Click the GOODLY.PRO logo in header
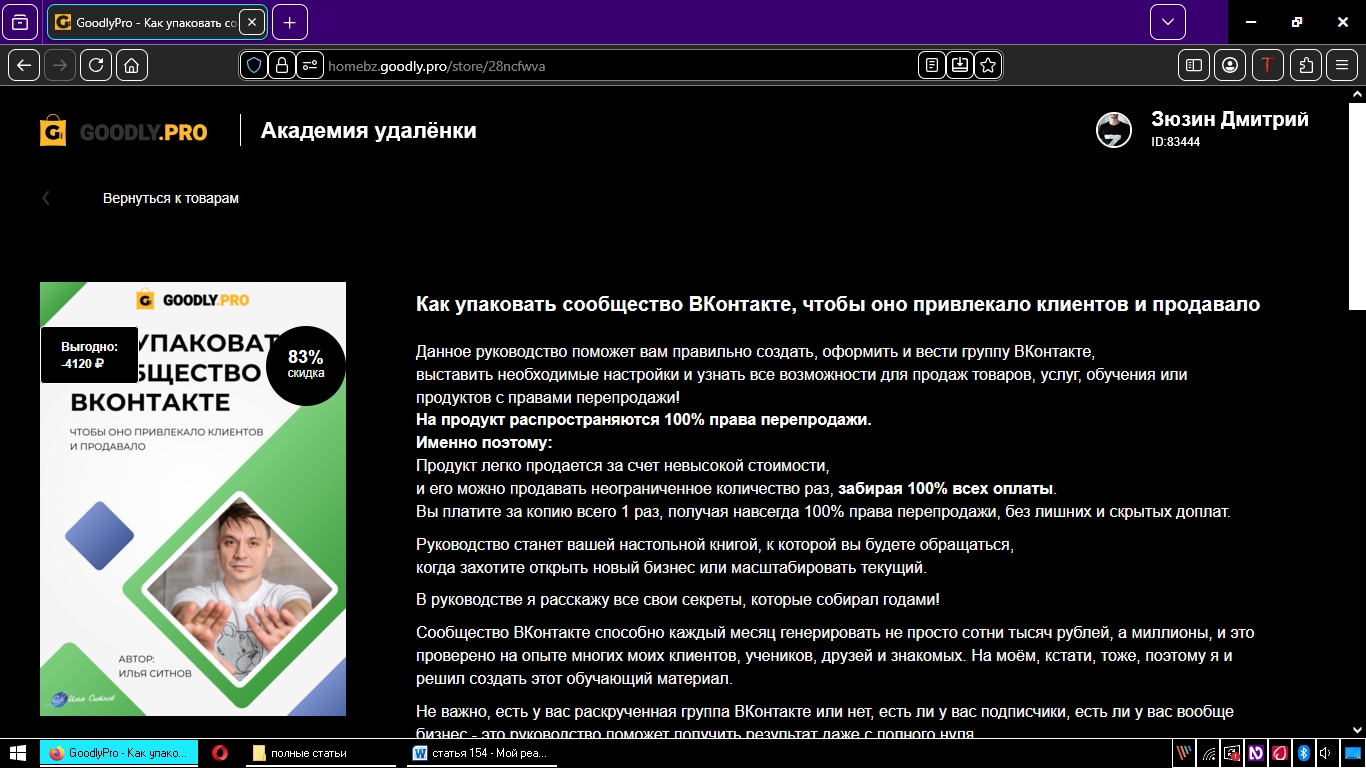 [x=124, y=131]
